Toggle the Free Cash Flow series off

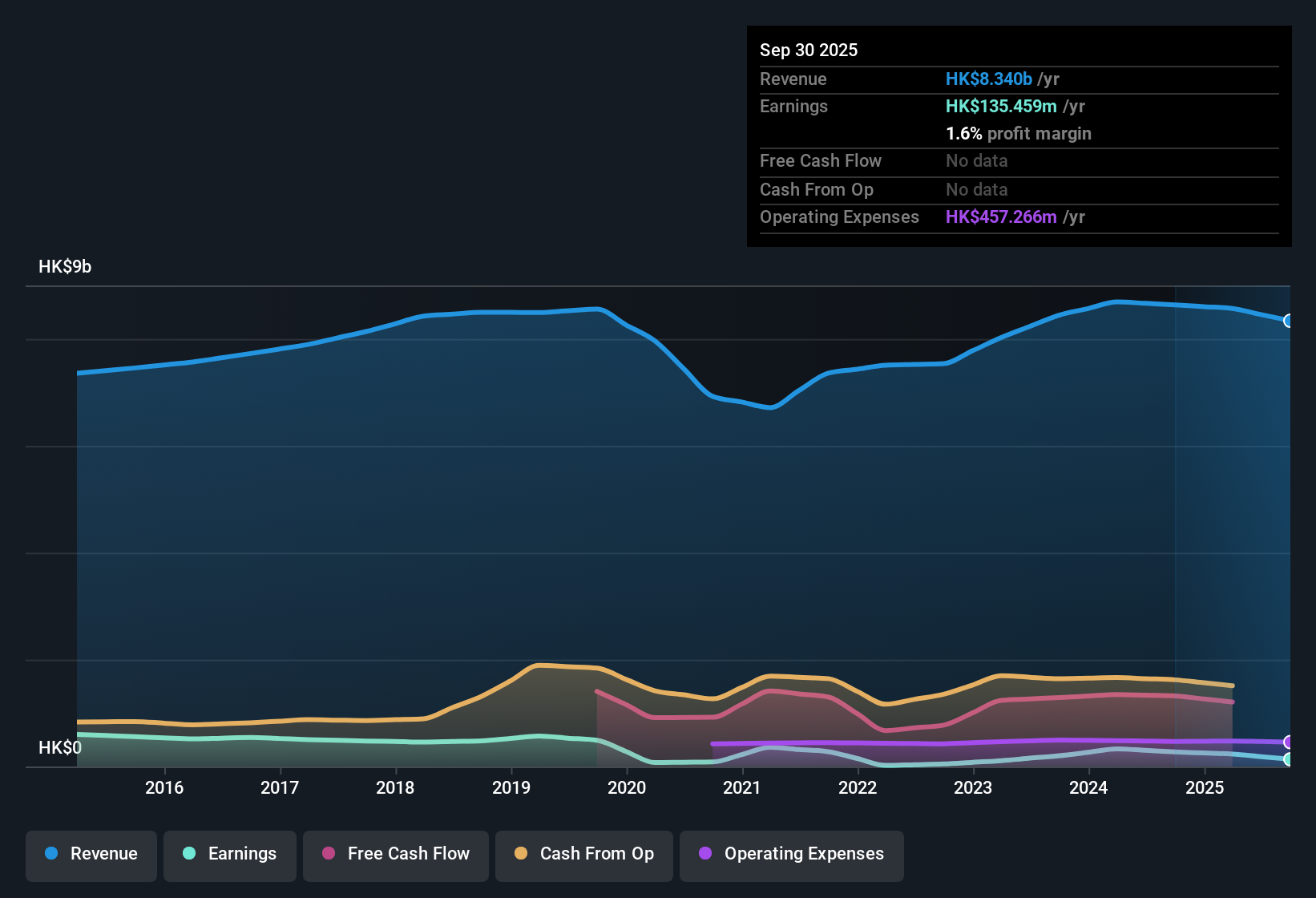pos(395,854)
